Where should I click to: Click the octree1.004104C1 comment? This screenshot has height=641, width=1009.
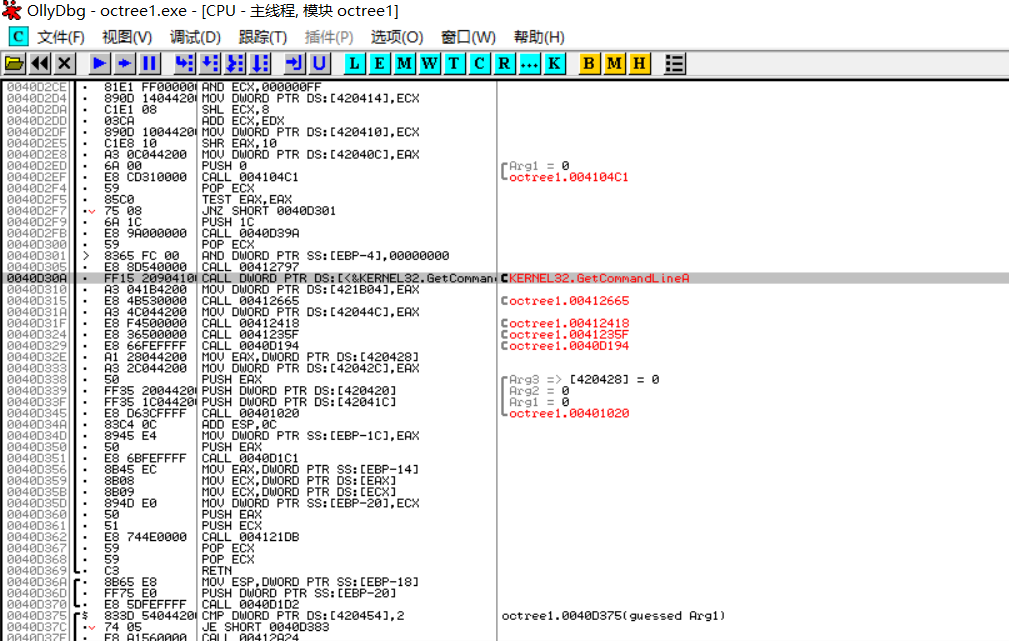(x=568, y=177)
